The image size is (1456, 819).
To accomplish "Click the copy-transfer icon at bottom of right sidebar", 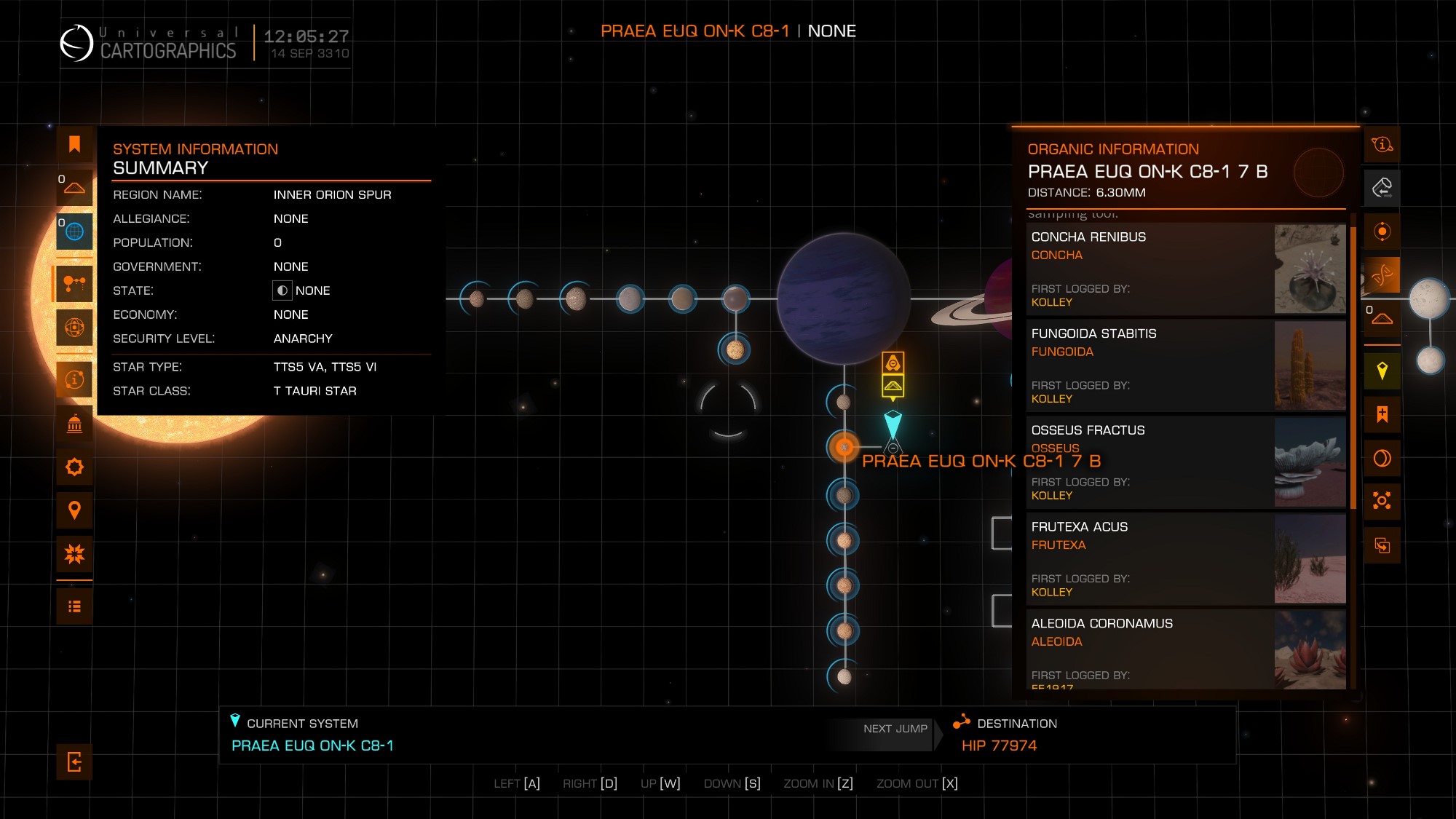I will pos(1382,545).
